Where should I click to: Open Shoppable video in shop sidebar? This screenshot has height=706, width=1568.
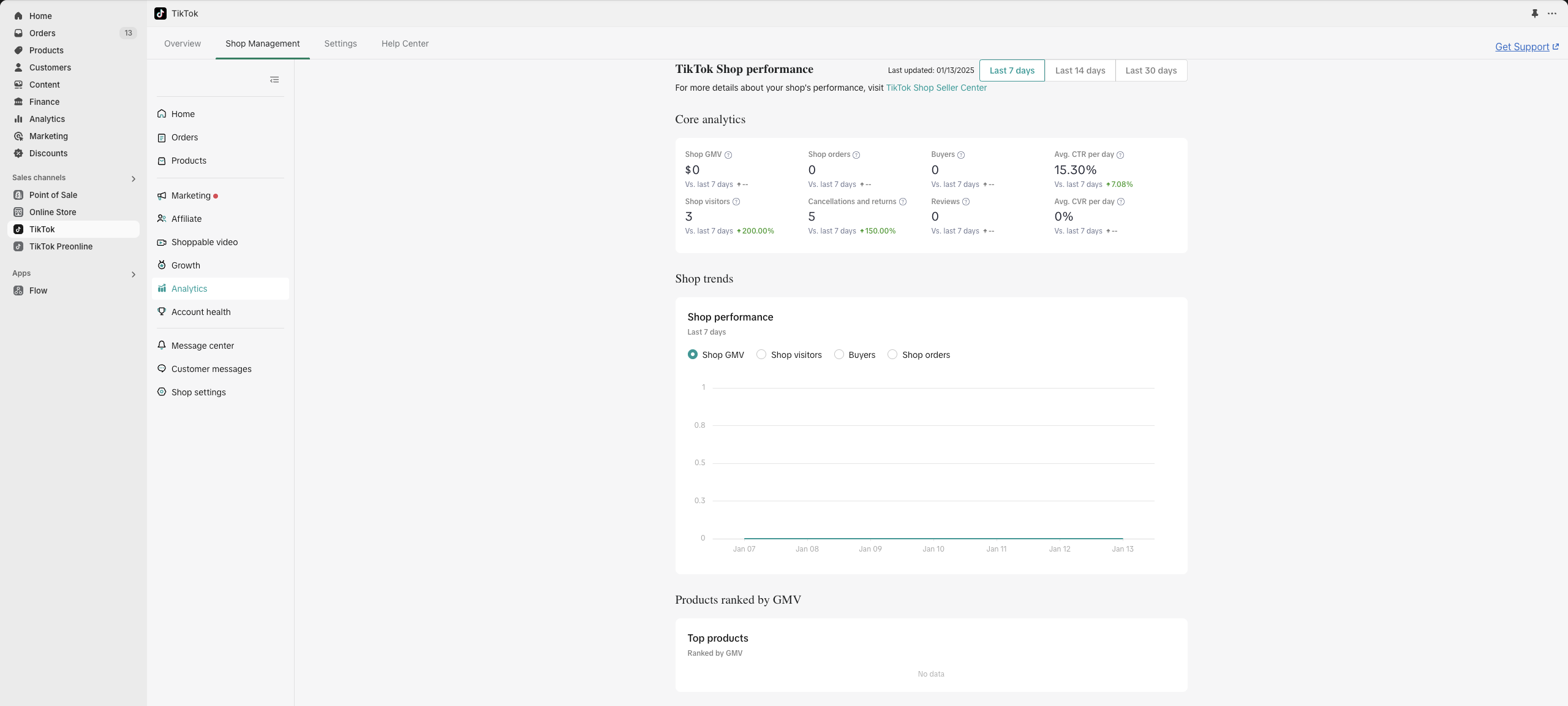coord(205,242)
